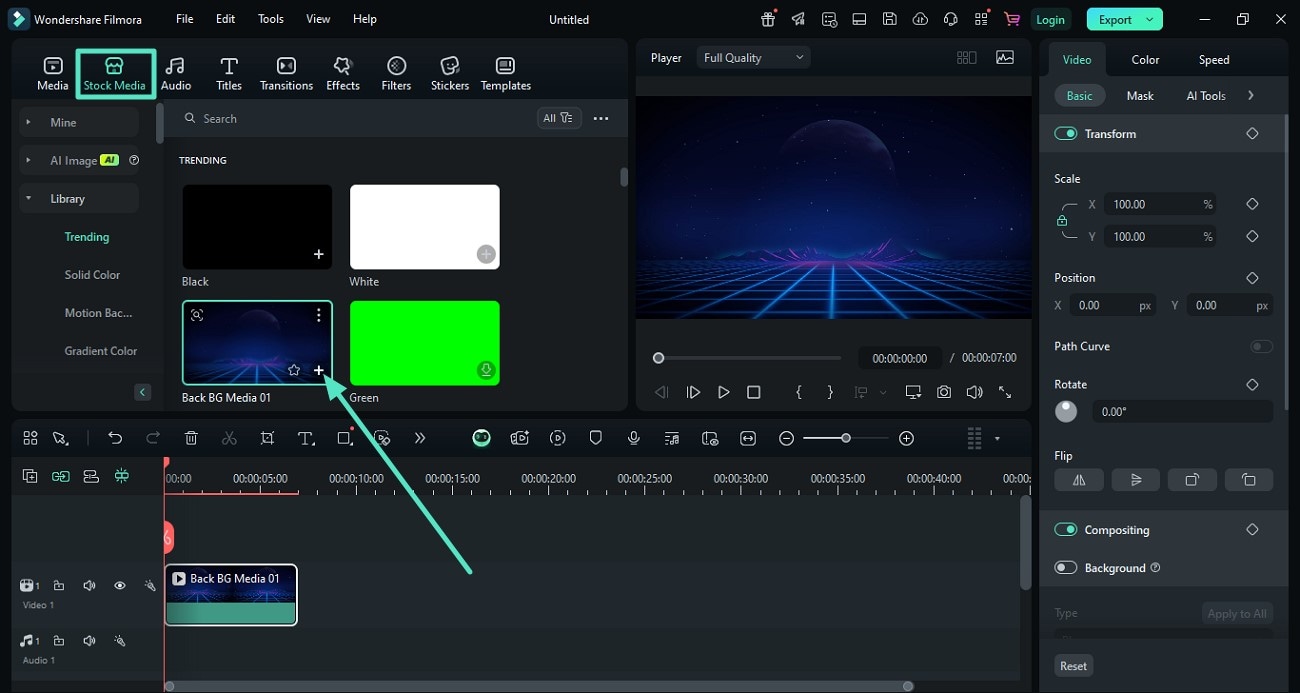Stop the preview playback
The image size is (1300, 693).
(754, 393)
